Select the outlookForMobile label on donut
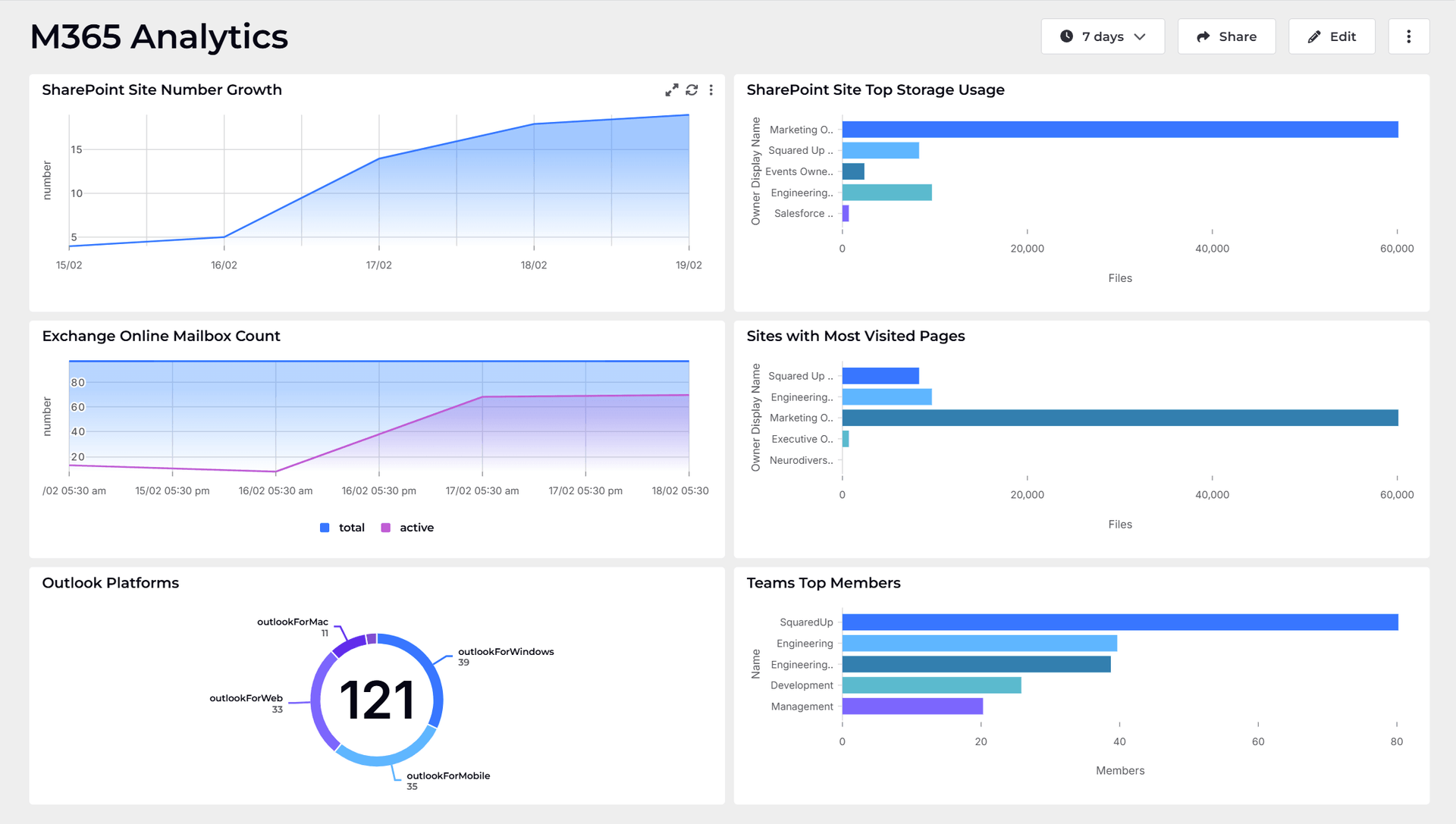1456x824 pixels. (x=448, y=775)
